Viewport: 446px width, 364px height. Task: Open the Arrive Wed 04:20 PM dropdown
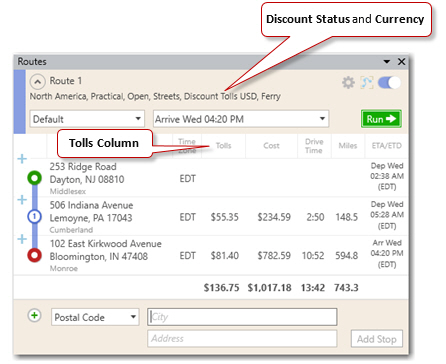pyautogui.click(x=241, y=119)
